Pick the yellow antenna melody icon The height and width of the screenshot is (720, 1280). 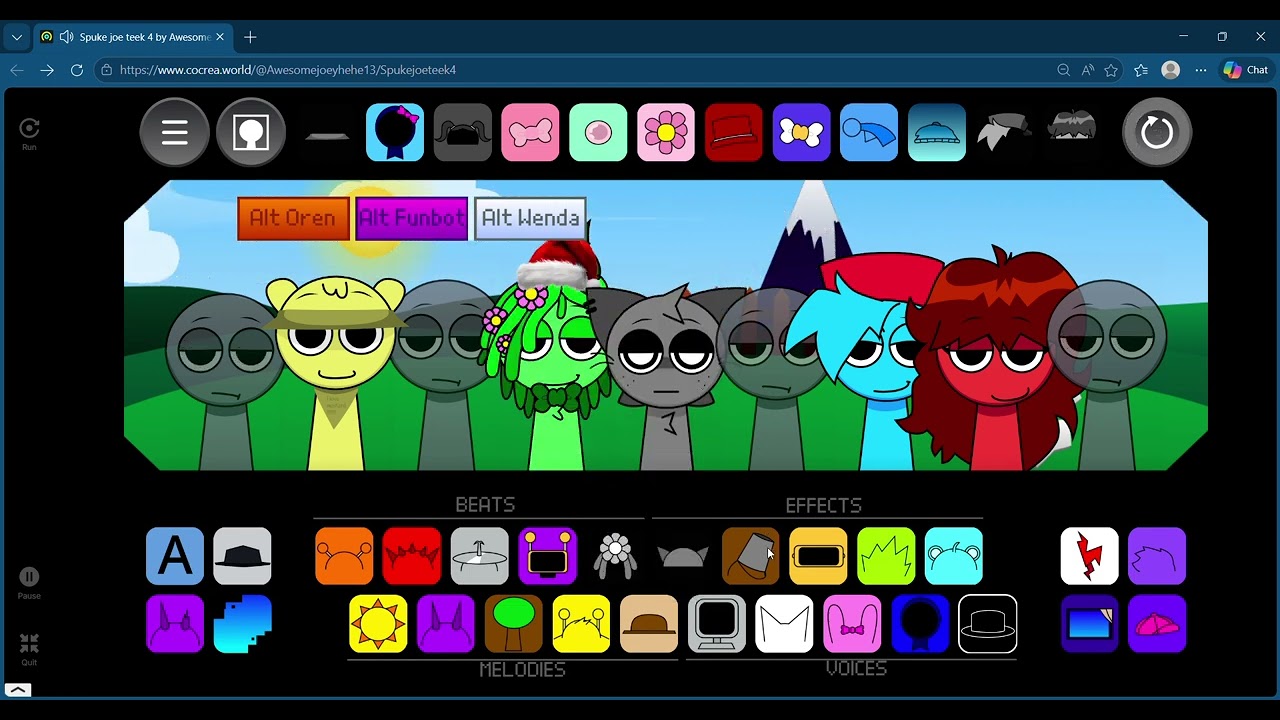(x=582, y=624)
